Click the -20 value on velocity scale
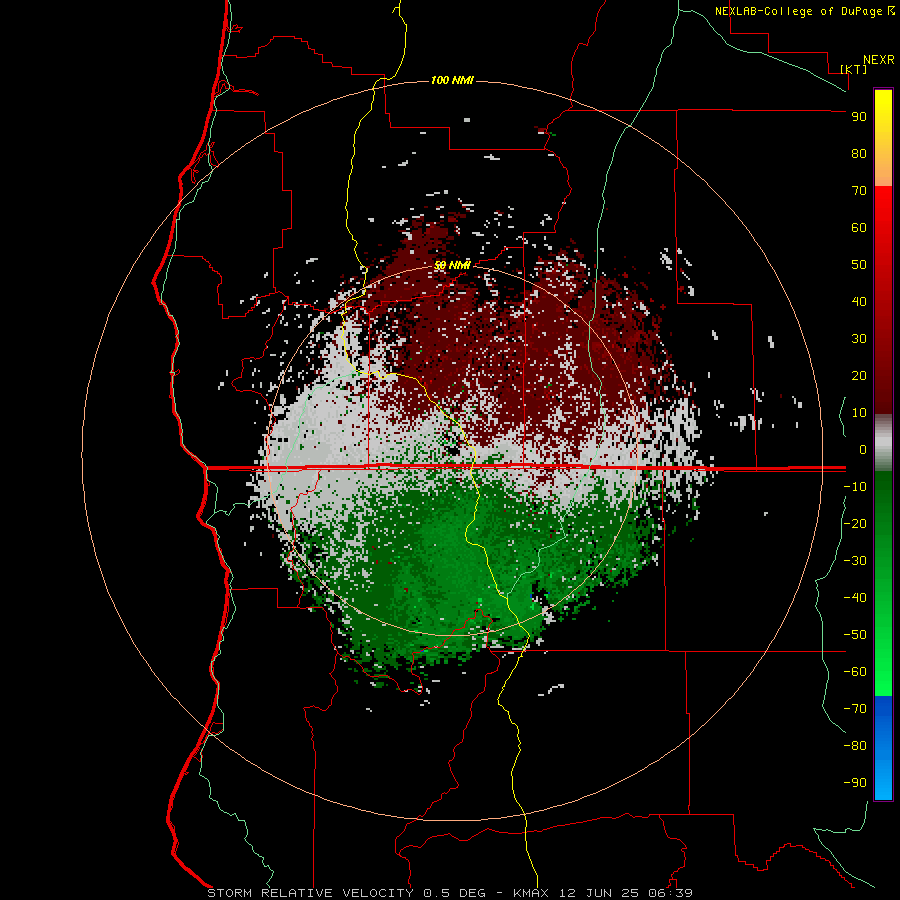Screen dimensions: 900x900 coord(855,523)
